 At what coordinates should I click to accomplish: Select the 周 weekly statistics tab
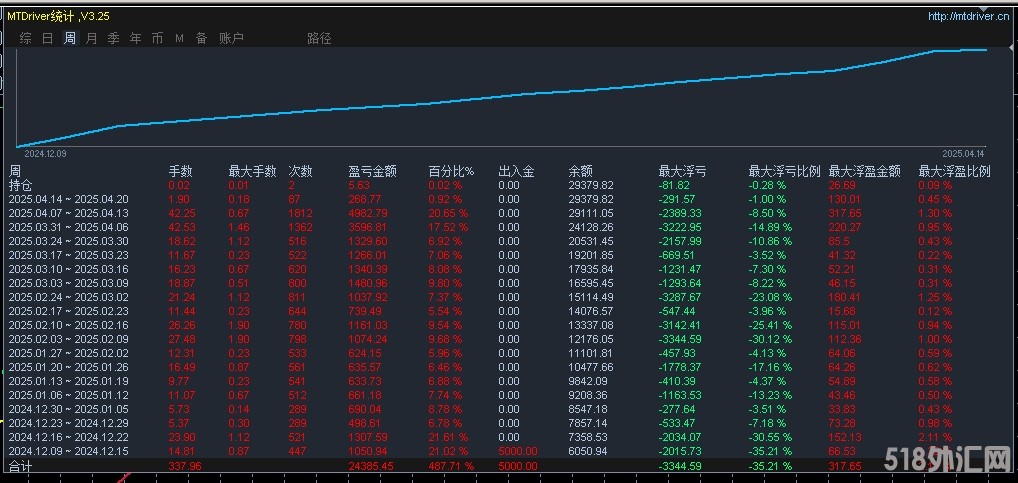(x=70, y=38)
